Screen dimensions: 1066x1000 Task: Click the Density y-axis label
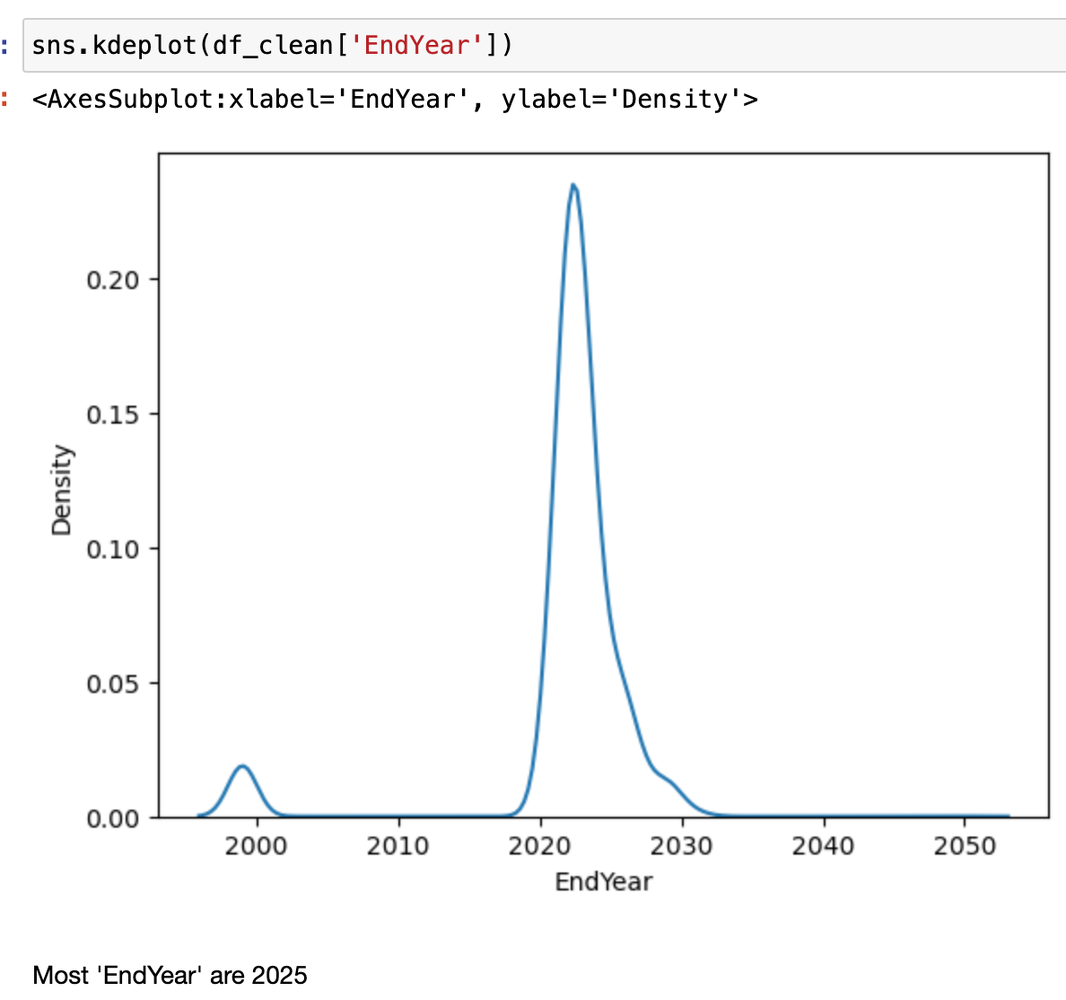[x=62, y=490]
